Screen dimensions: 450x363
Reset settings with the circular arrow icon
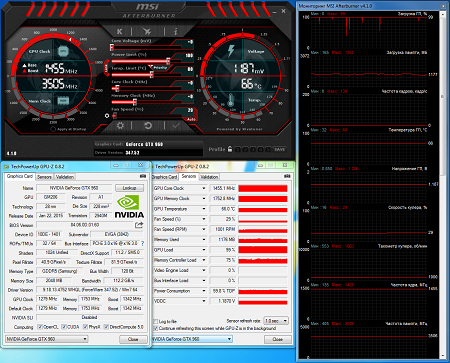click(x=148, y=125)
